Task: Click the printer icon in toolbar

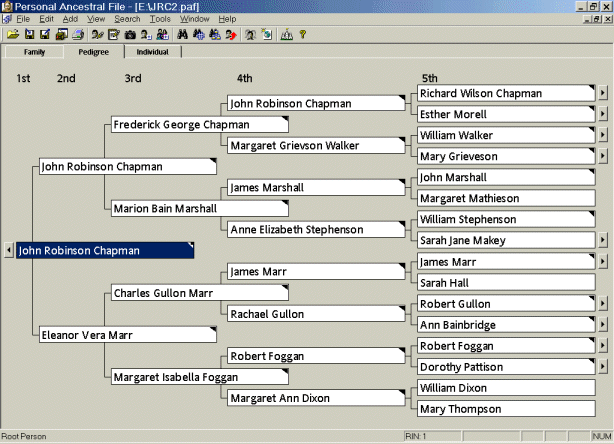Action: 77,34
